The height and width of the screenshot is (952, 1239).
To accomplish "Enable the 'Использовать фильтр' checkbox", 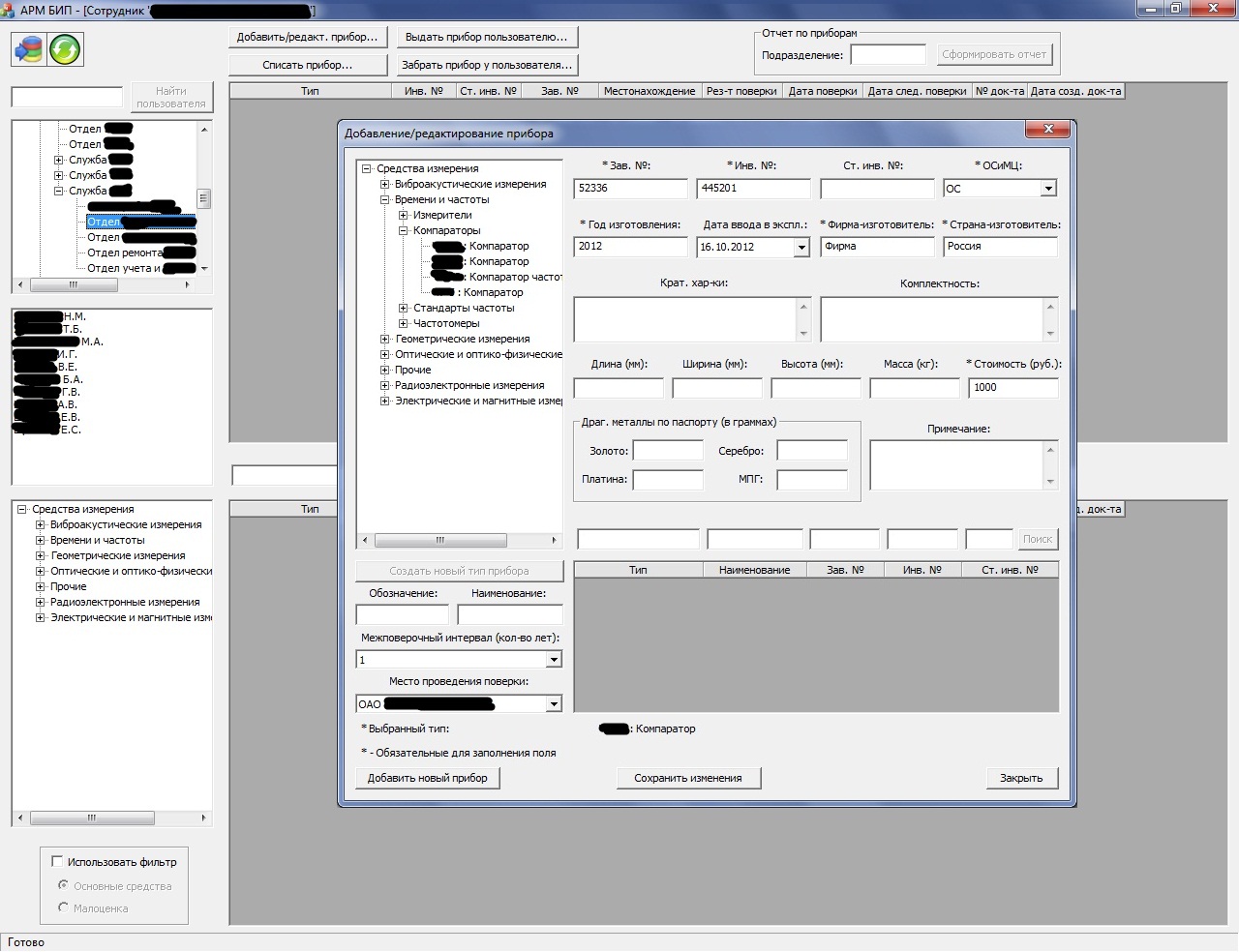I will click(x=57, y=861).
